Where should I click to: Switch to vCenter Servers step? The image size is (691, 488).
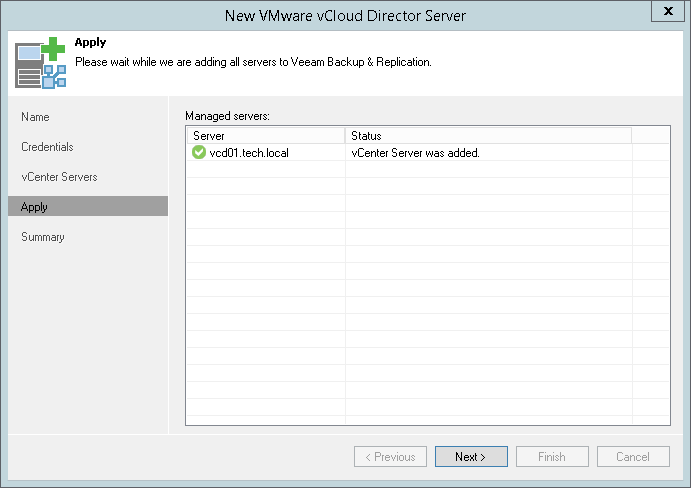click(x=59, y=177)
